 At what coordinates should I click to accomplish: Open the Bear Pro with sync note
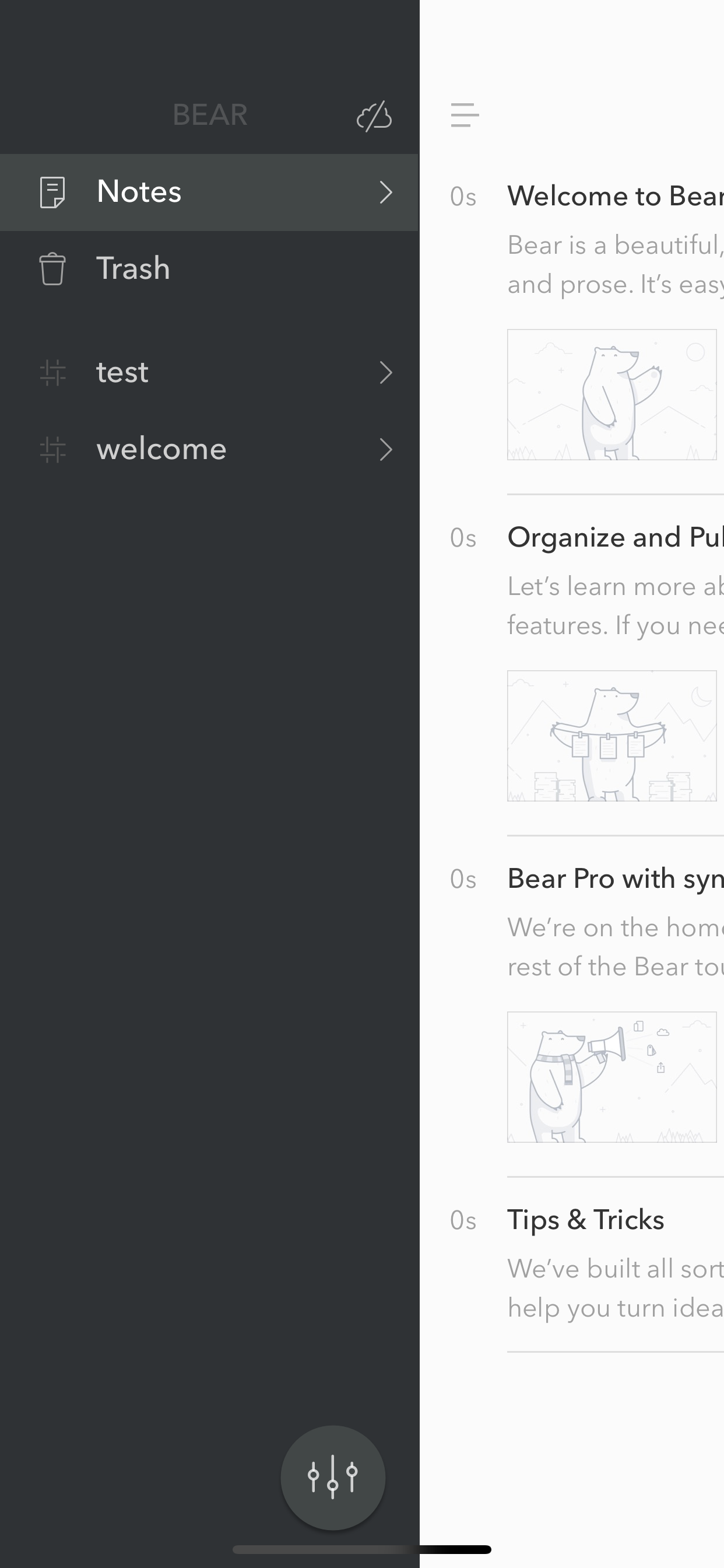click(615, 879)
